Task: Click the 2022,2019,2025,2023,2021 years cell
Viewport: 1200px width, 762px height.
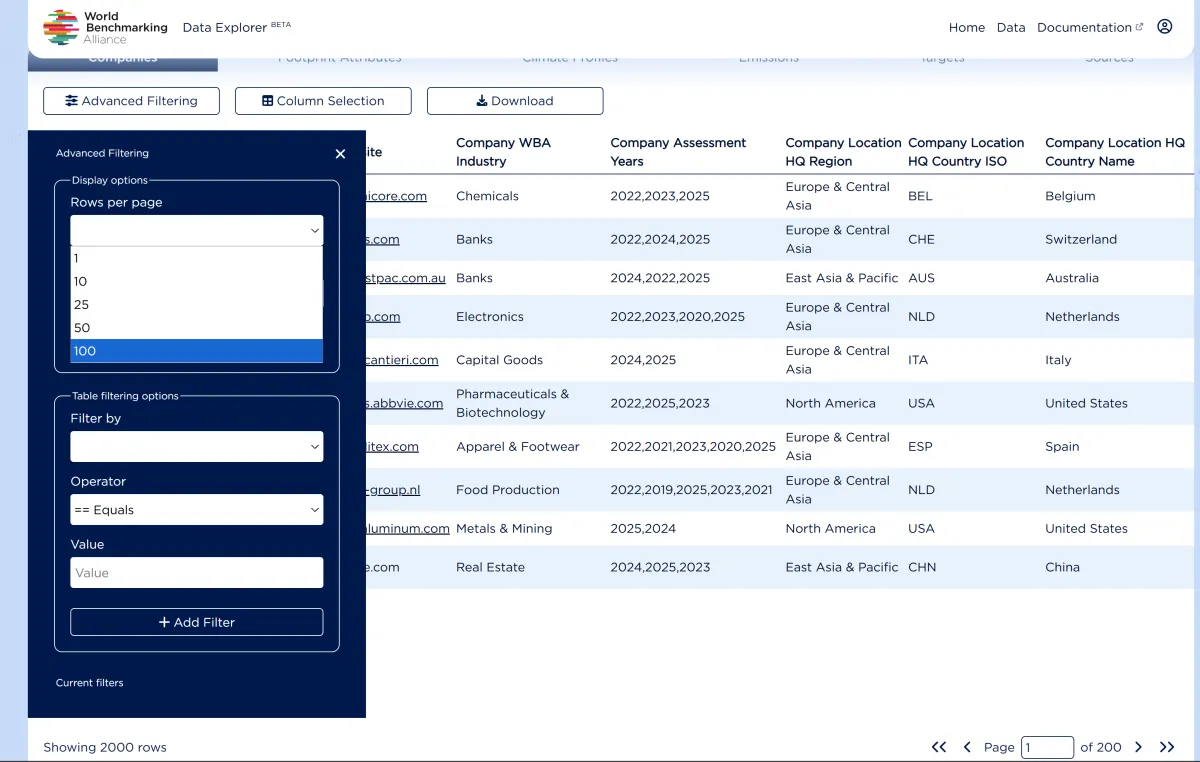Action: tap(691, 490)
